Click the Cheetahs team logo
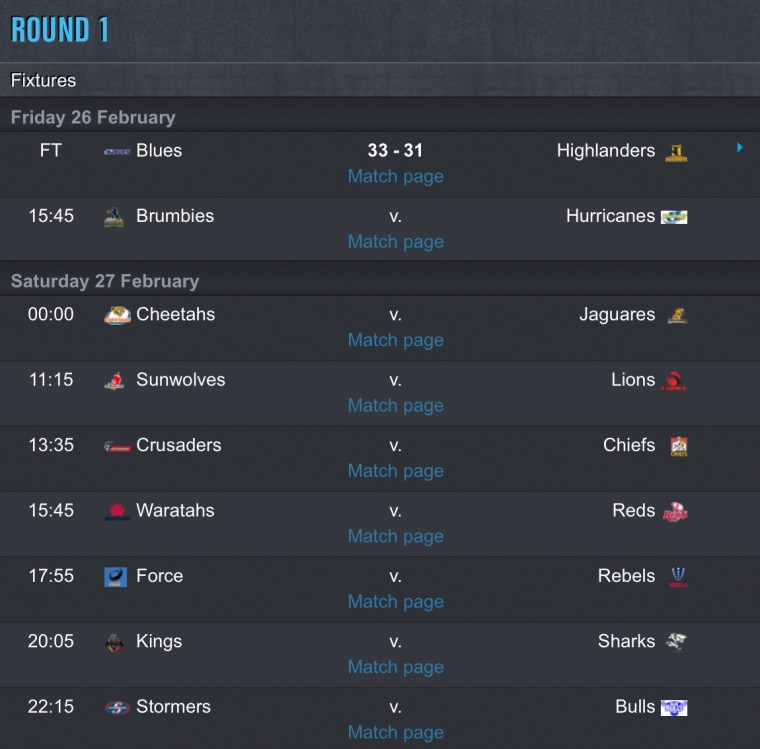Screen dimensions: 760x749 pos(117,316)
